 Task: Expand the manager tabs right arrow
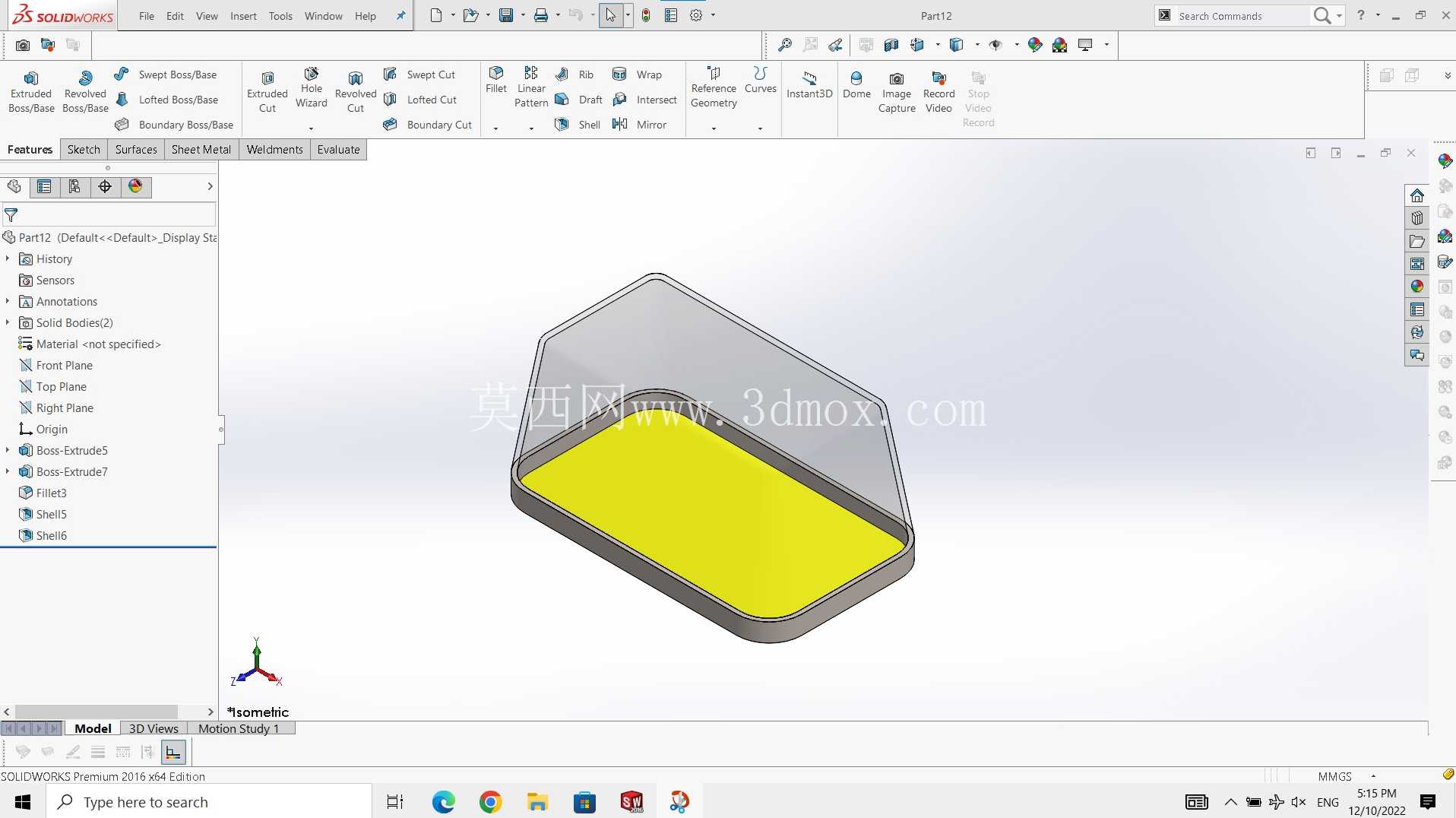[210, 186]
